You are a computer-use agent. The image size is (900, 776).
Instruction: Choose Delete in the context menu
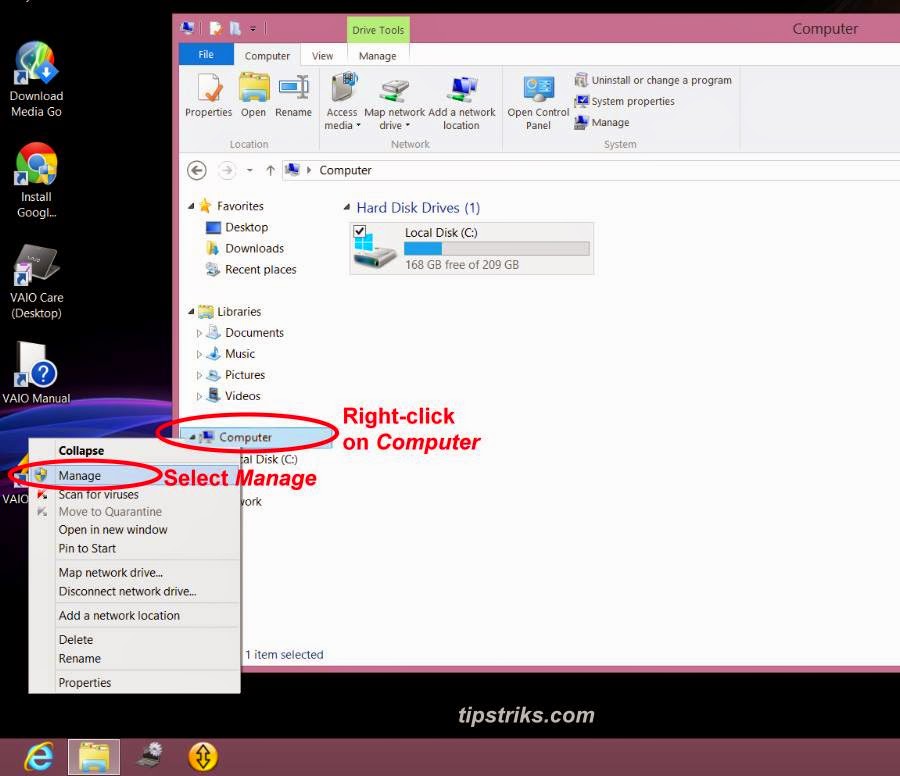(135, 639)
